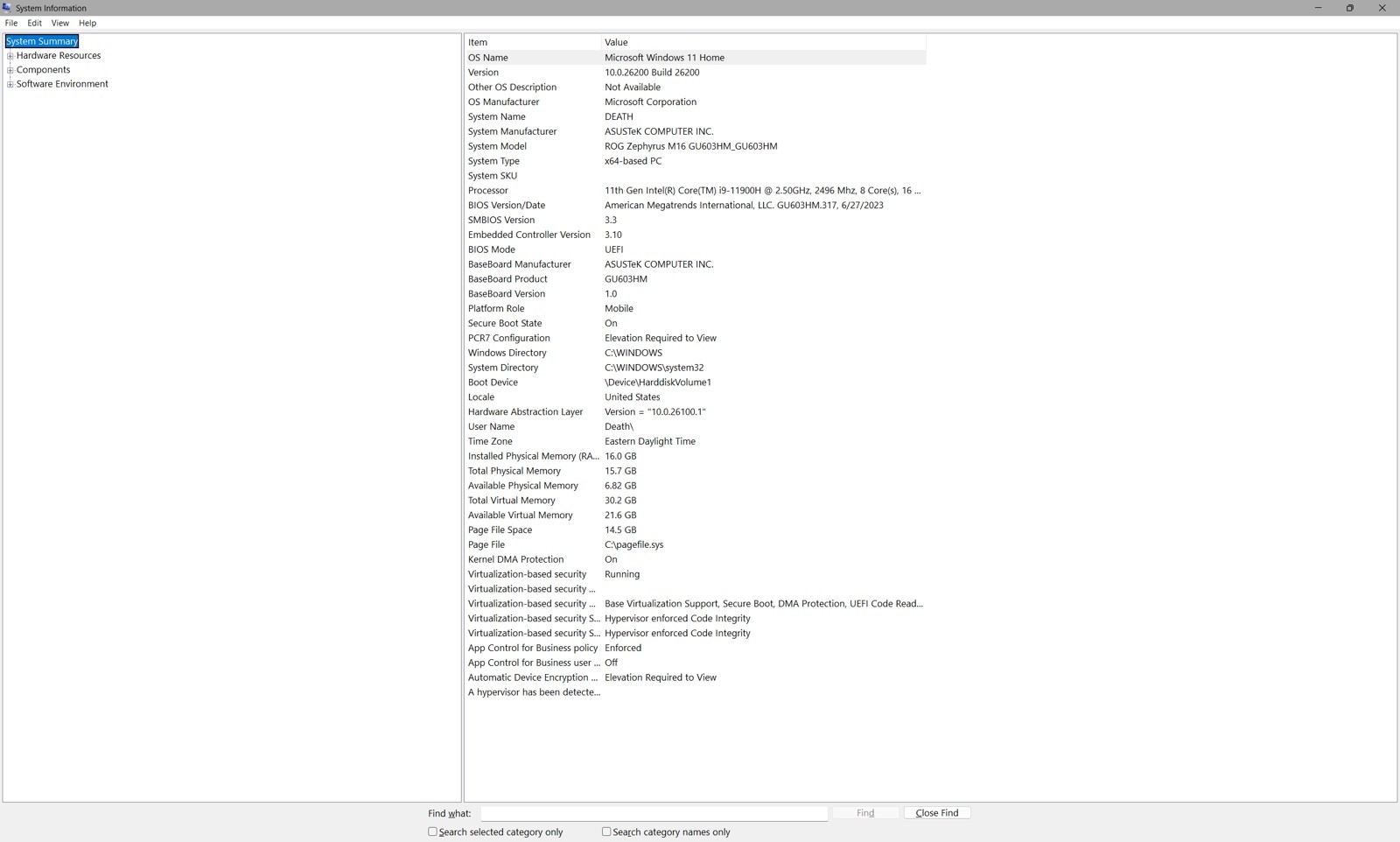Select the Secure Boot State row
The height and width of the screenshot is (842, 1400).
click(x=695, y=324)
